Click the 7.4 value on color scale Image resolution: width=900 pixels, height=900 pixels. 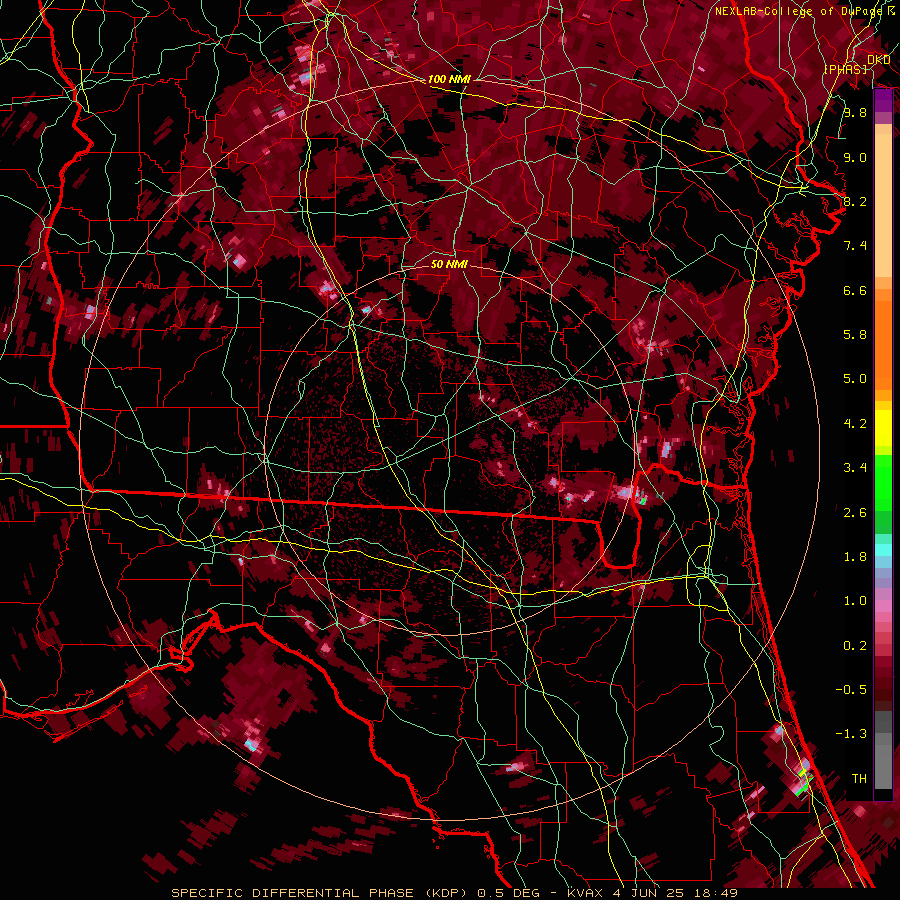coord(855,246)
